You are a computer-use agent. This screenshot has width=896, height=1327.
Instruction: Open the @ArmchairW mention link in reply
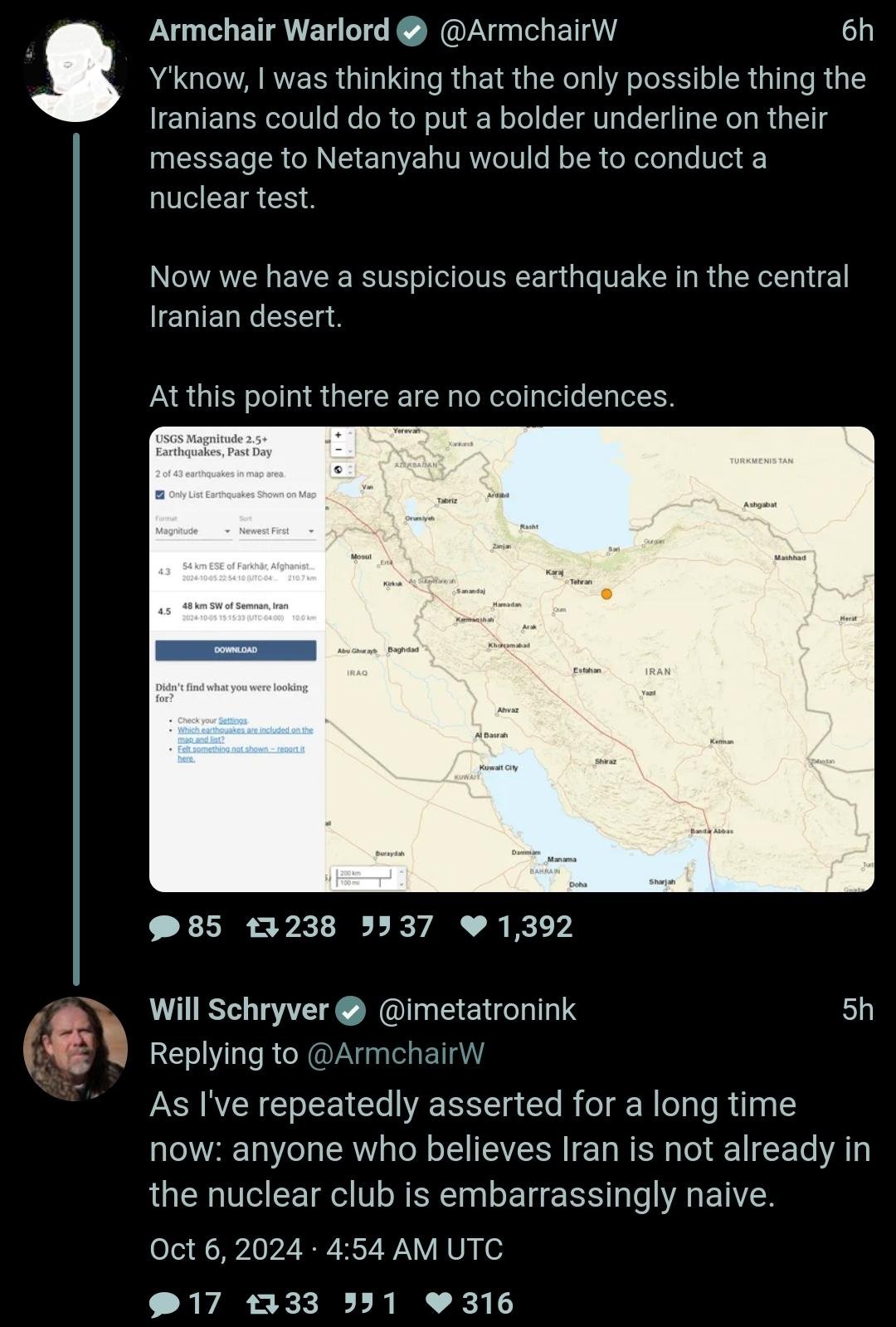coord(396,1053)
